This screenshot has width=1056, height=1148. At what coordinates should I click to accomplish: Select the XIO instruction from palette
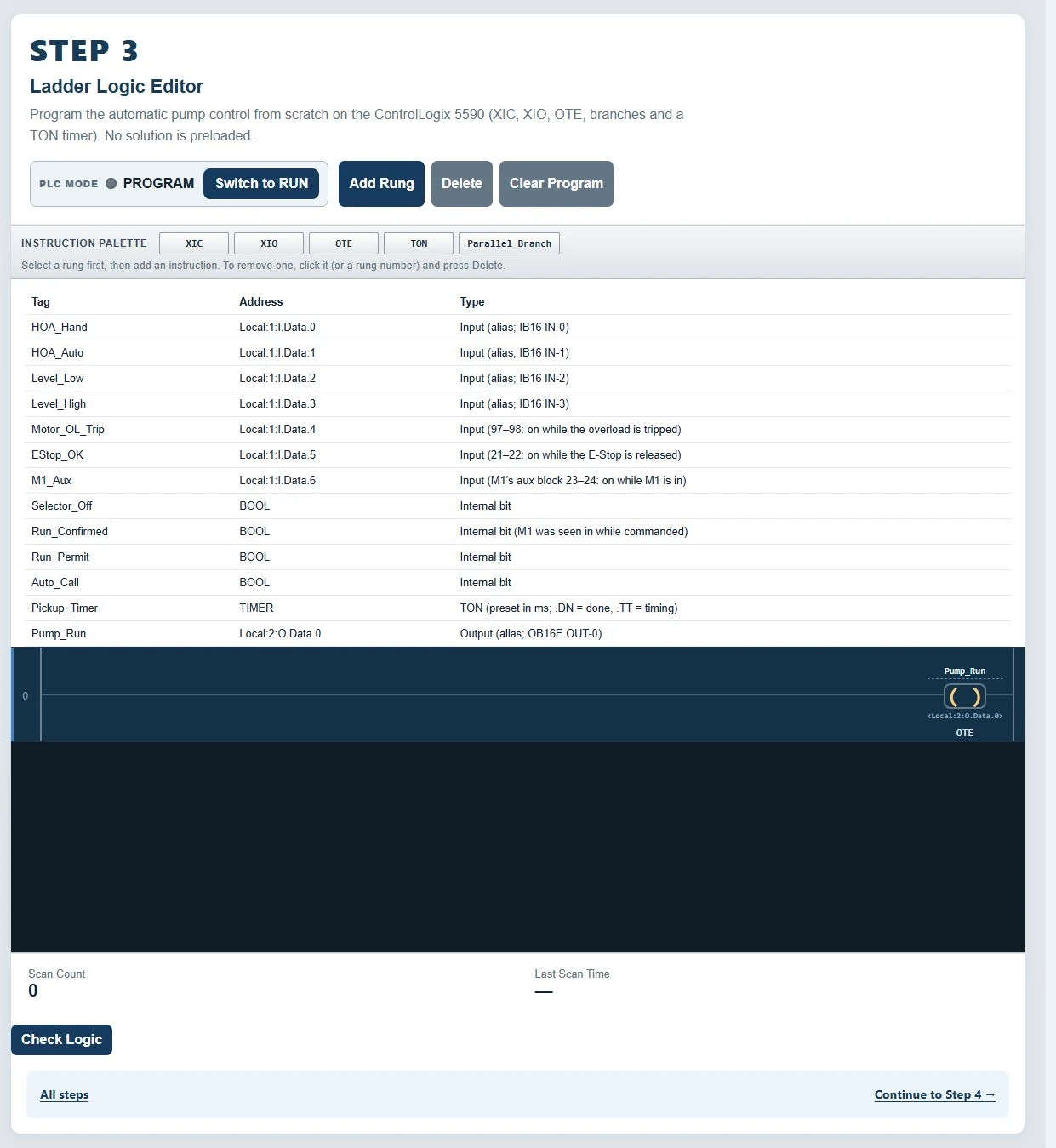click(269, 243)
